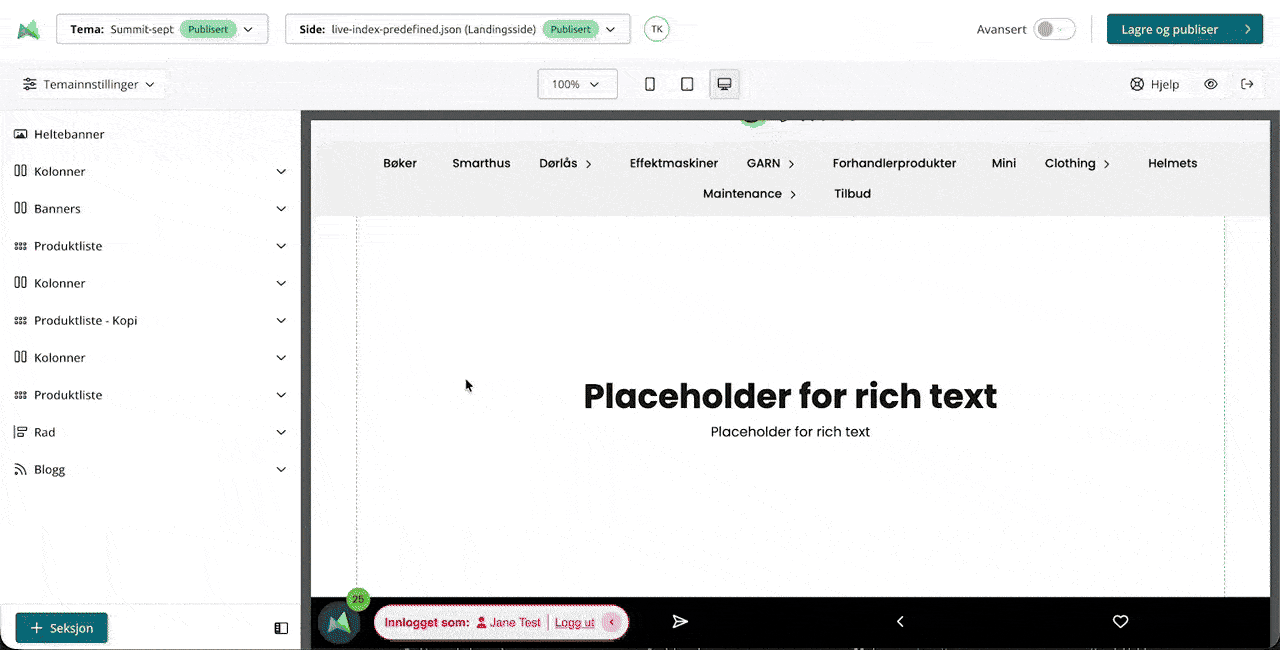Expand the first Kolonner section
The width and height of the screenshot is (1280, 650).
coord(281,172)
